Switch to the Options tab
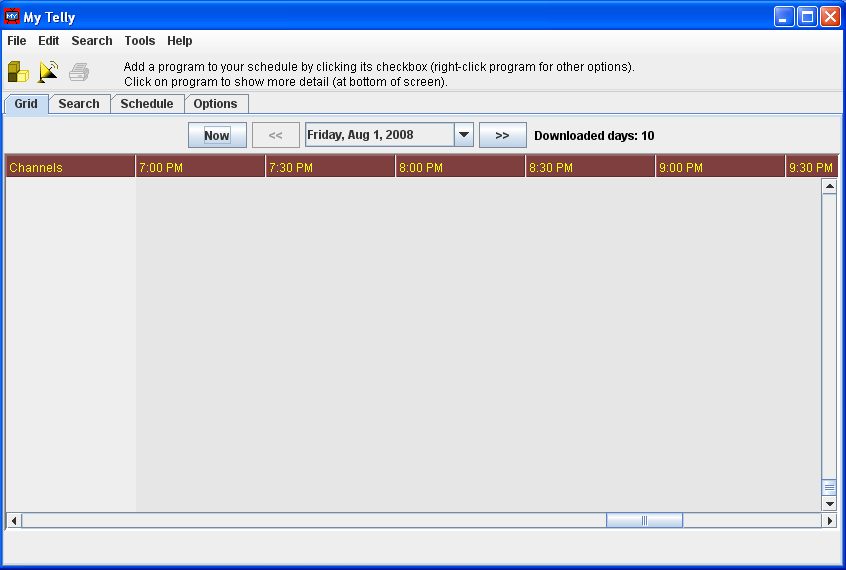The height and width of the screenshot is (570, 846). point(215,104)
